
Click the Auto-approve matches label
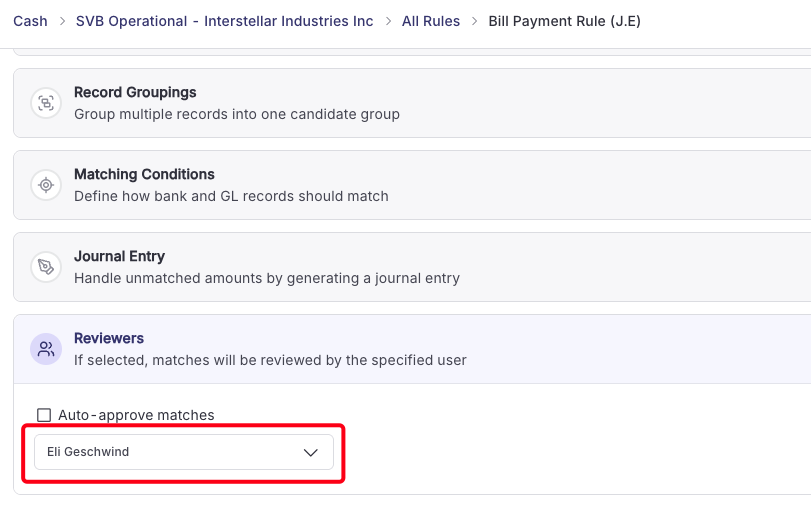[136, 415]
